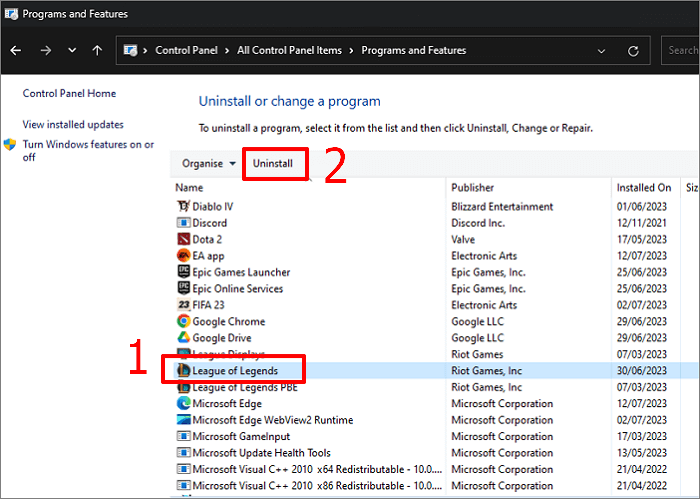Image resolution: width=700 pixels, height=499 pixels.
Task: Click the 17/03/2023 install date
Action: coord(642,437)
